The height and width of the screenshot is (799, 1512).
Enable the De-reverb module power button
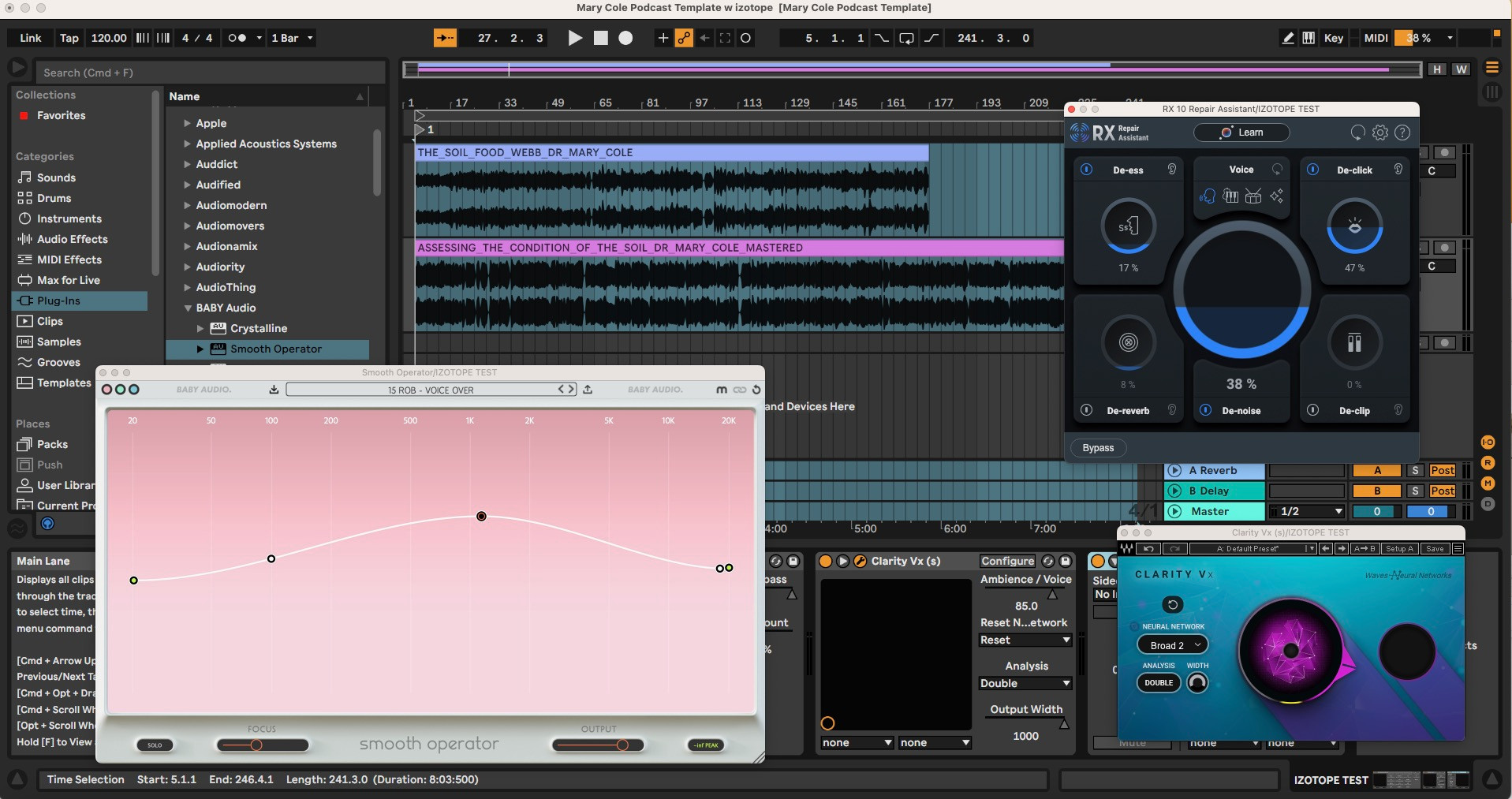1086,410
